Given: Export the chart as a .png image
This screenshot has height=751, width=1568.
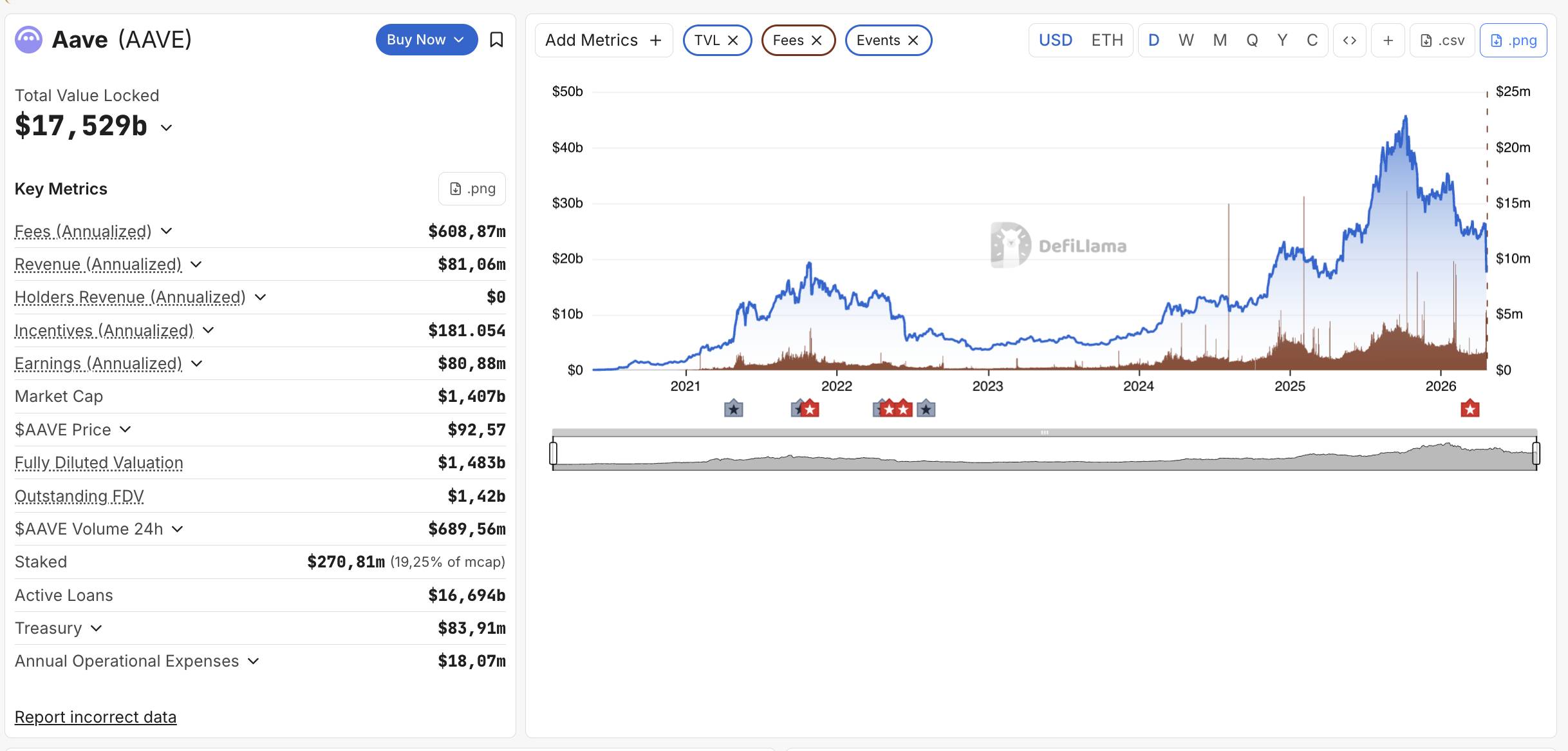Looking at the screenshot, I should 1513,41.
